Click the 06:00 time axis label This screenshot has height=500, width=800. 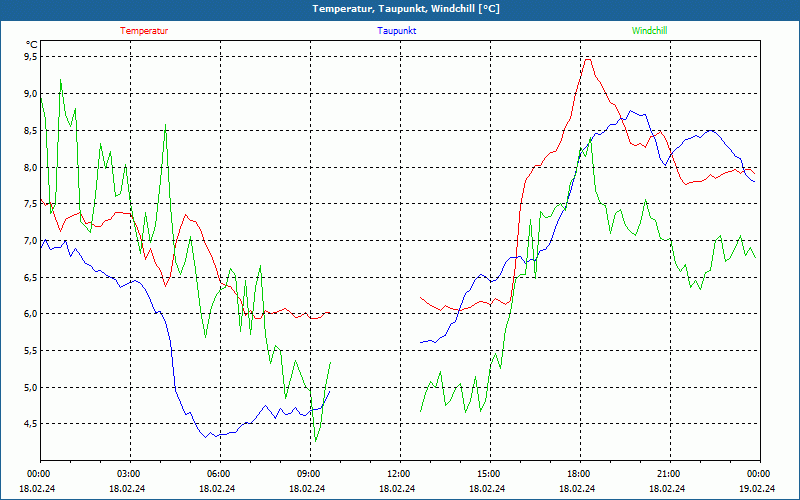click(218, 474)
